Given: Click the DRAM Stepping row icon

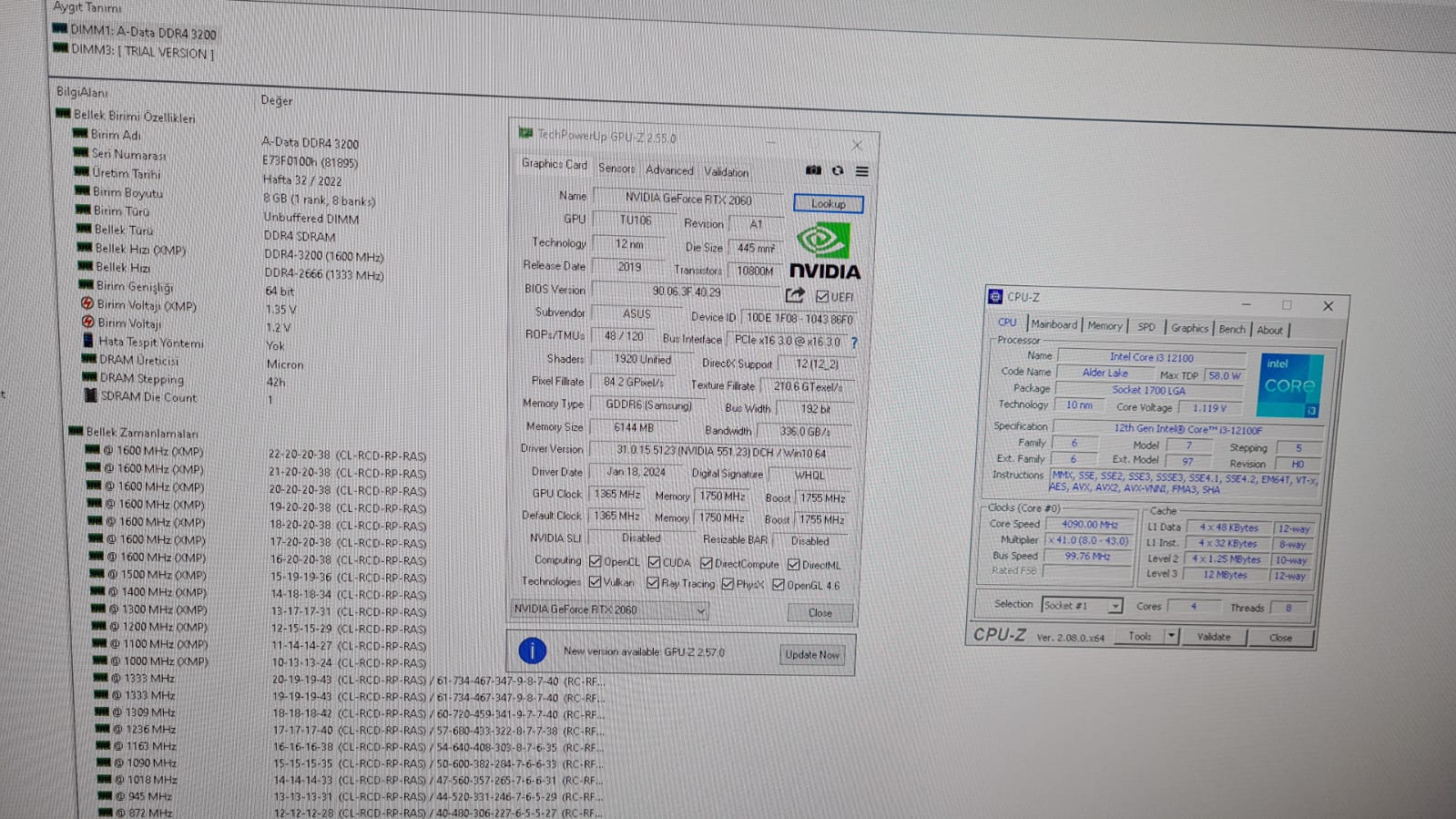Looking at the screenshot, I should point(89,376).
